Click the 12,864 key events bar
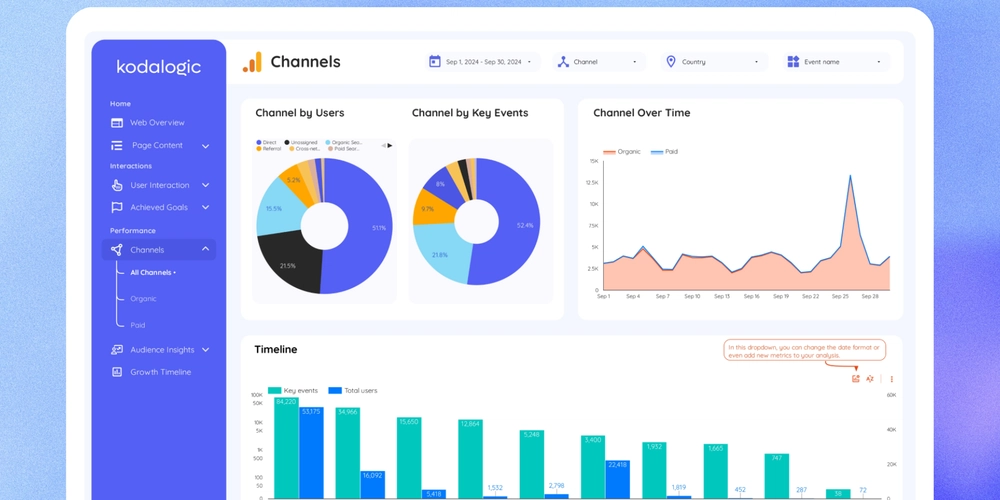This screenshot has width=1000, height=500. [470, 459]
